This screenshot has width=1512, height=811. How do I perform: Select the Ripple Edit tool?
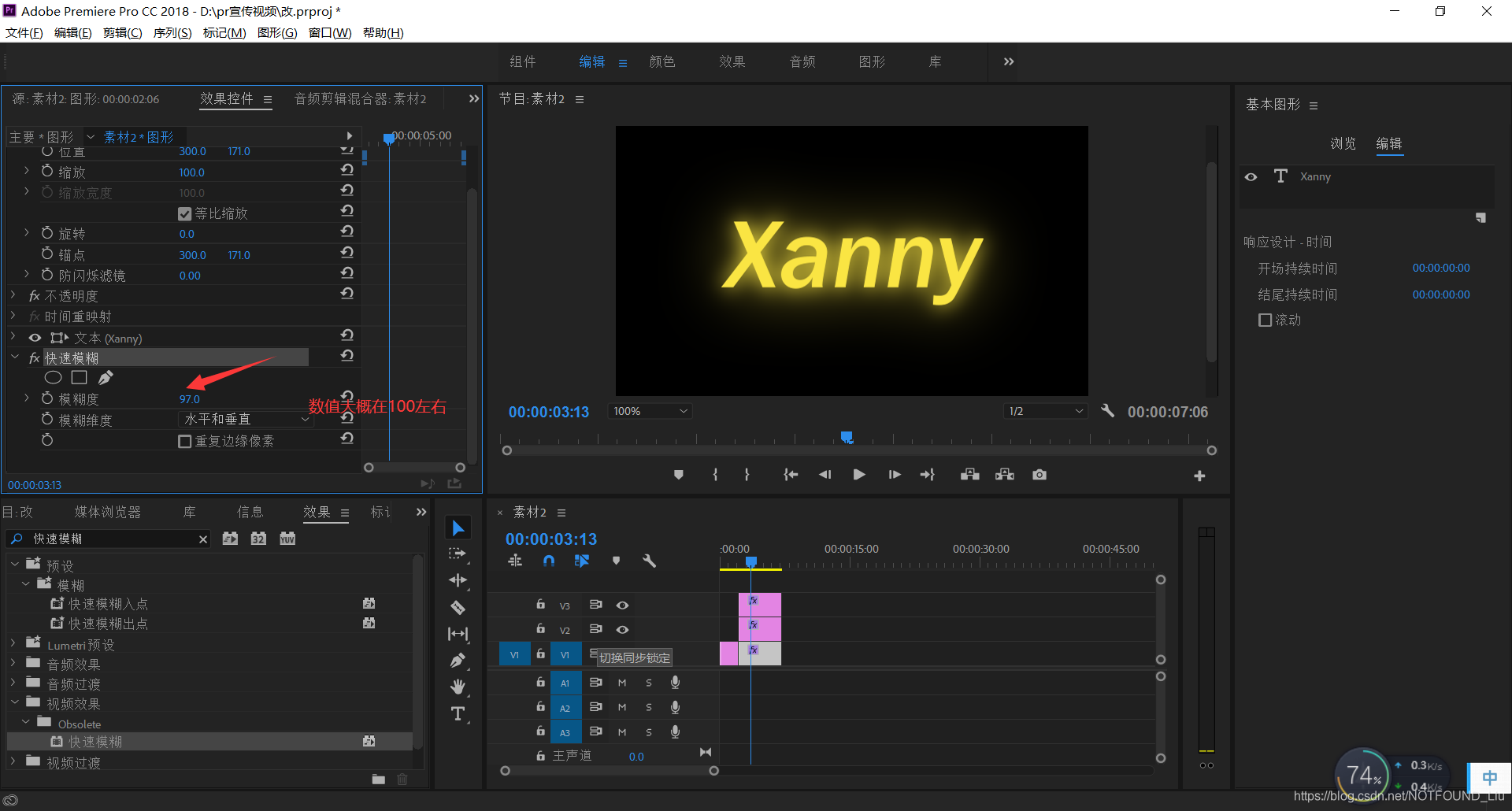[x=458, y=581]
